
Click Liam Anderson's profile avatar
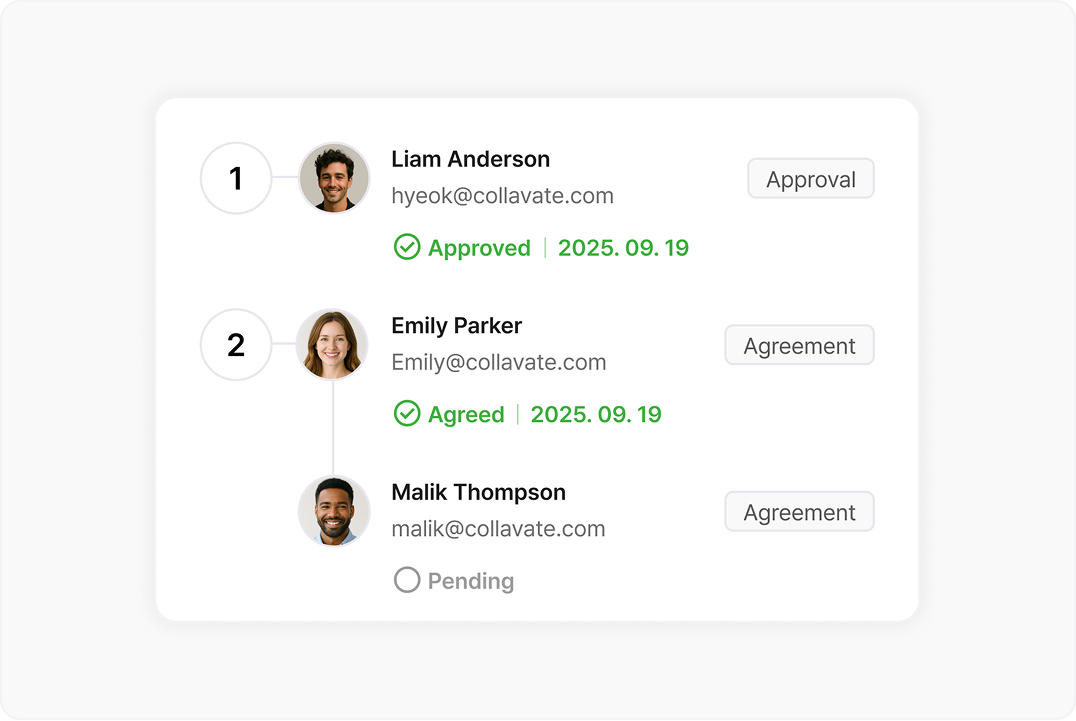pyautogui.click(x=334, y=178)
